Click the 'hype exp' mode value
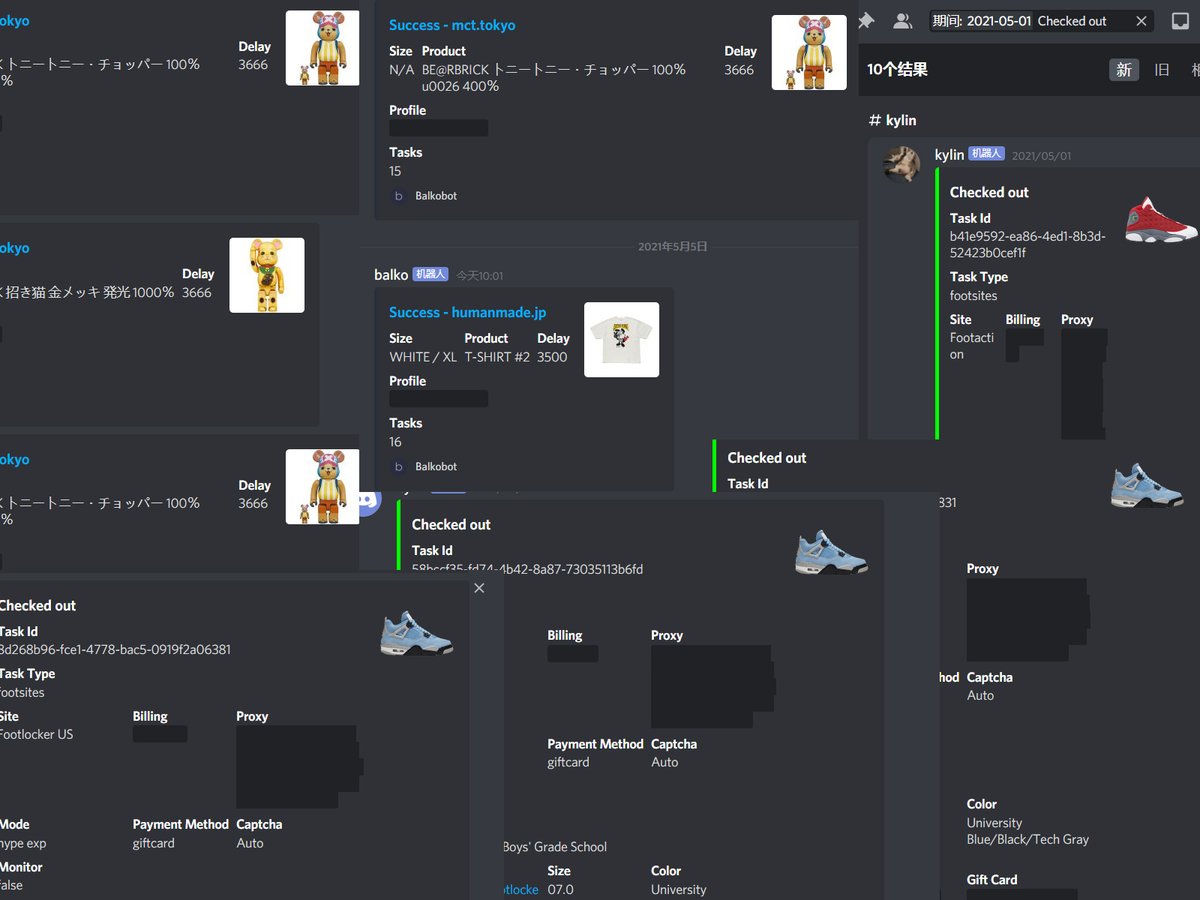This screenshot has width=1200, height=900. [x=24, y=843]
